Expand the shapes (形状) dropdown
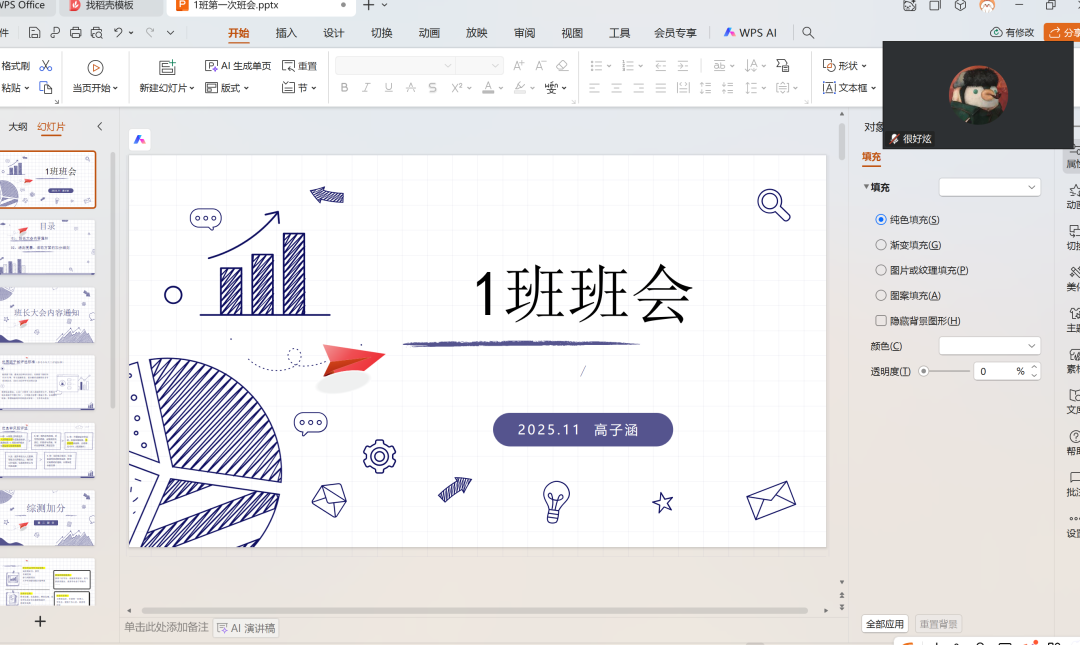Viewport: 1080px width, 645px height. (846, 66)
